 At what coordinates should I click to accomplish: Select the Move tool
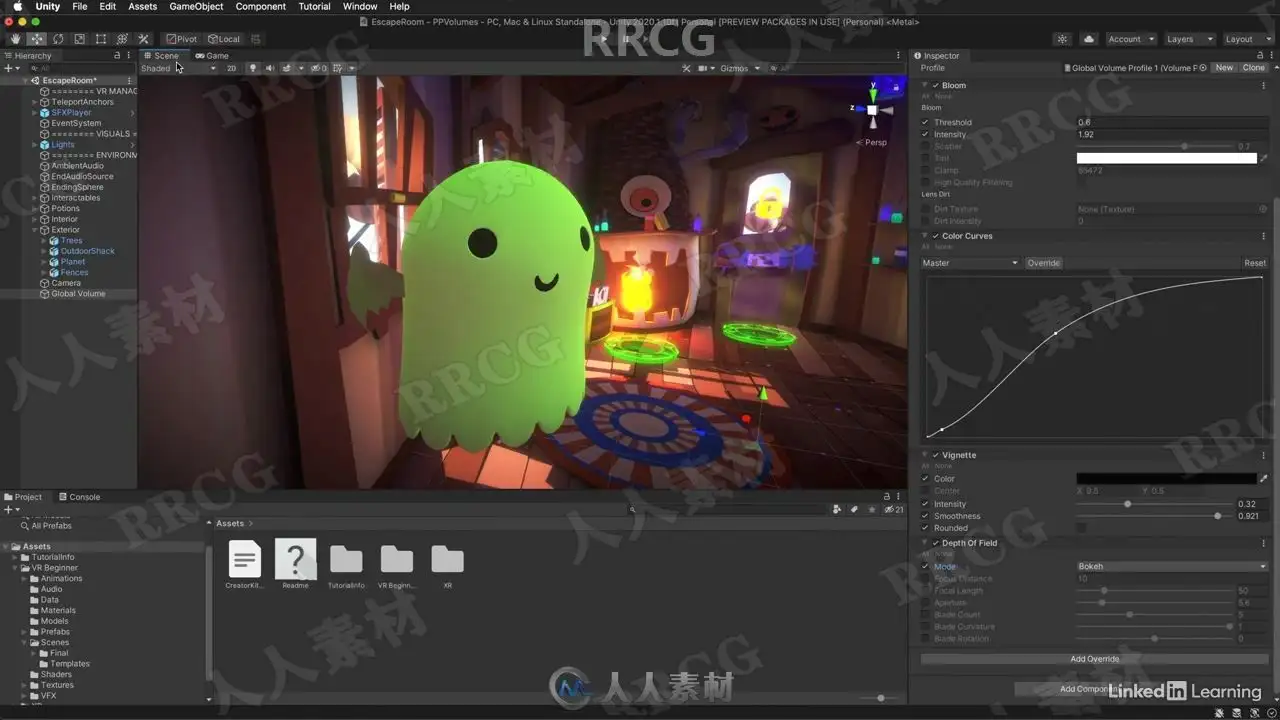click(x=37, y=39)
